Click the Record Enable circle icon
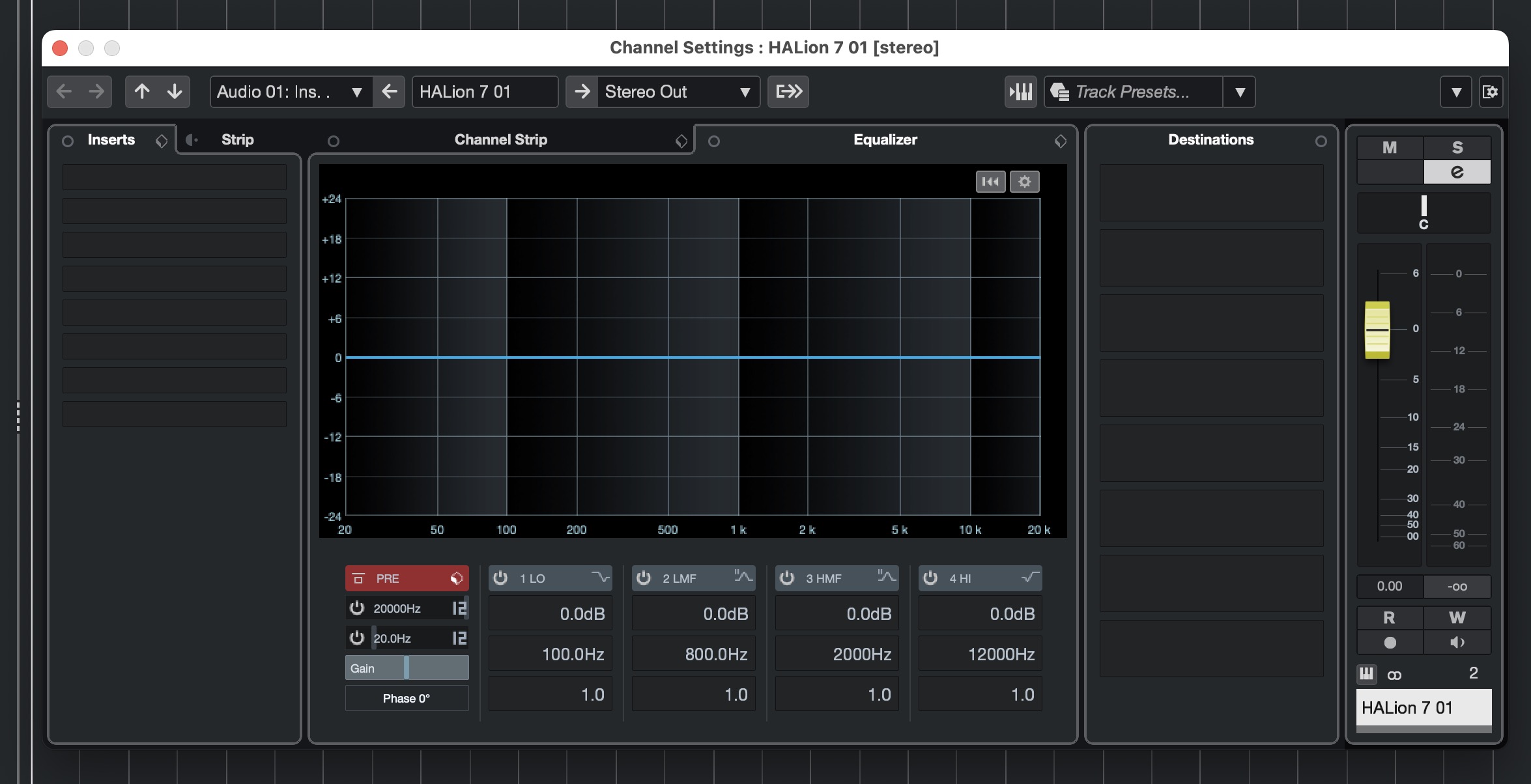The image size is (1531, 784). pyautogui.click(x=1390, y=643)
